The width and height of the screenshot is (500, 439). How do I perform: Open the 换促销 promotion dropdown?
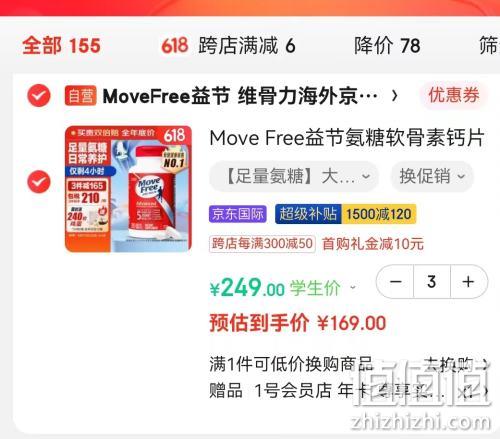pyautogui.click(x=432, y=176)
